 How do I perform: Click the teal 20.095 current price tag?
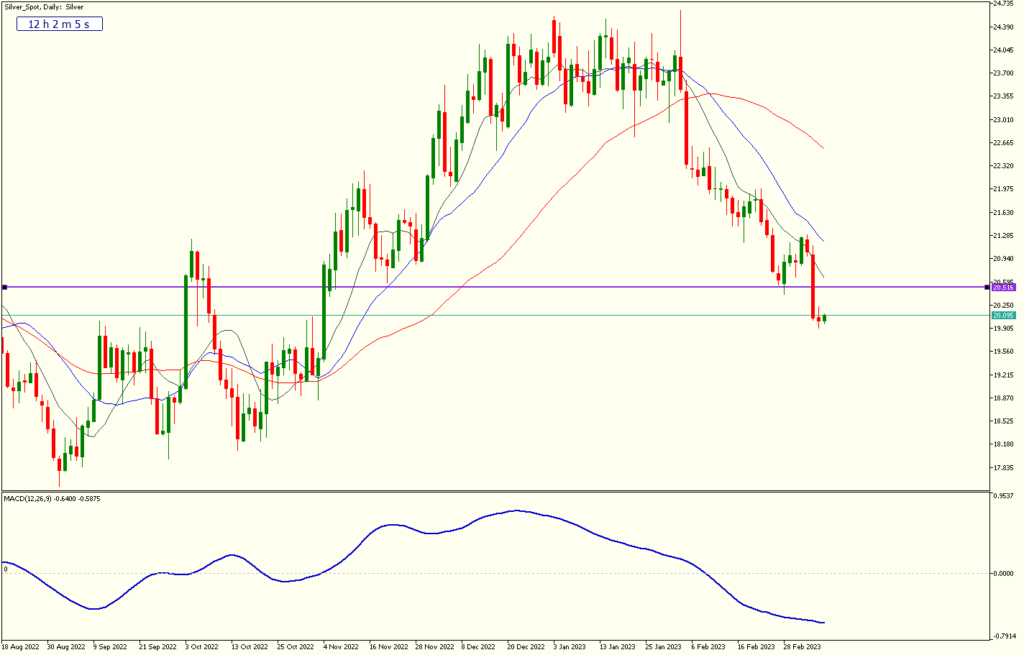[x=1003, y=316]
